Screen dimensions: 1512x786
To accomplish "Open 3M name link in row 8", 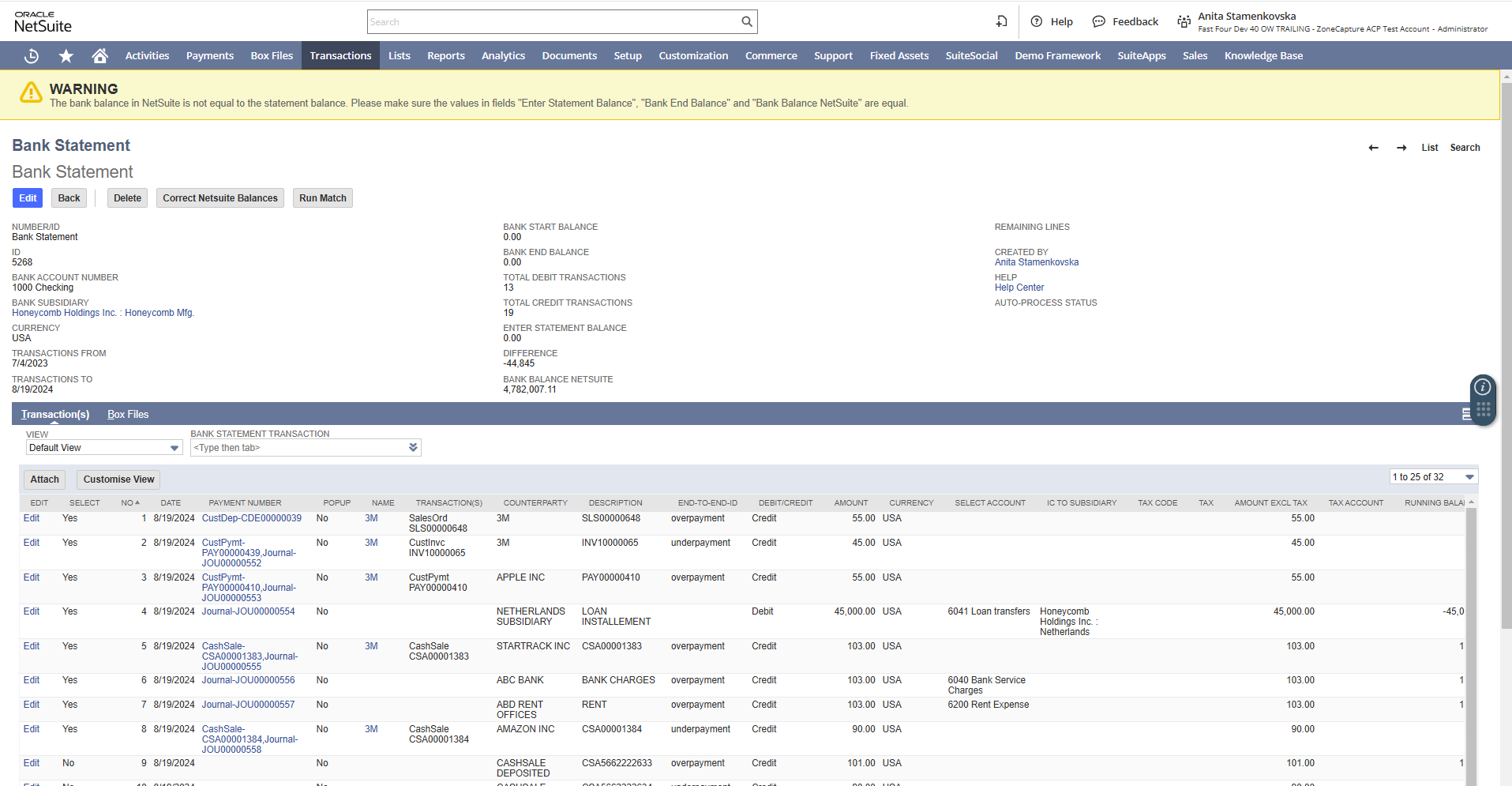I will pyautogui.click(x=371, y=729).
